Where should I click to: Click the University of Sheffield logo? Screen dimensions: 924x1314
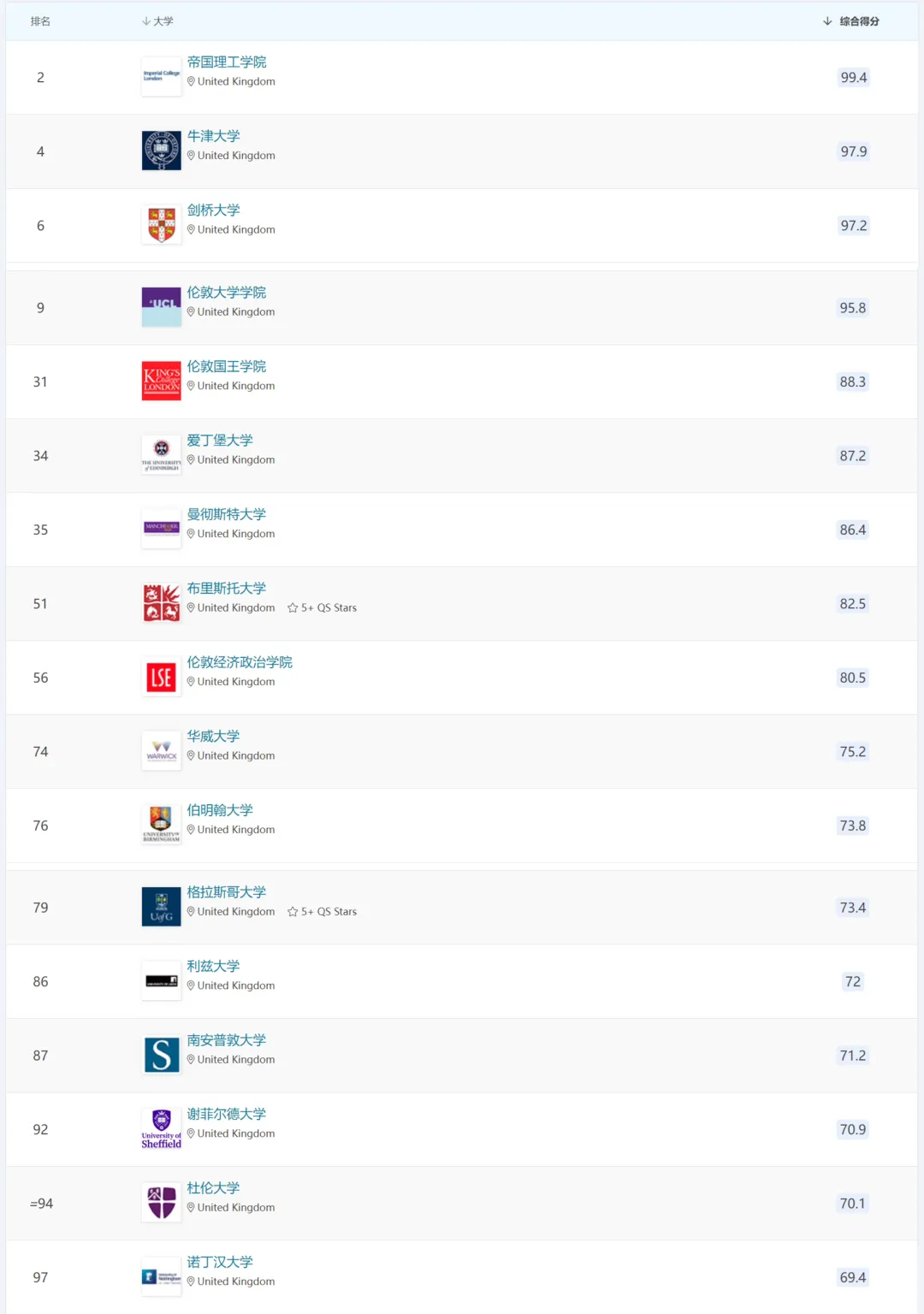pyautogui.click(x=161, y=1128)
